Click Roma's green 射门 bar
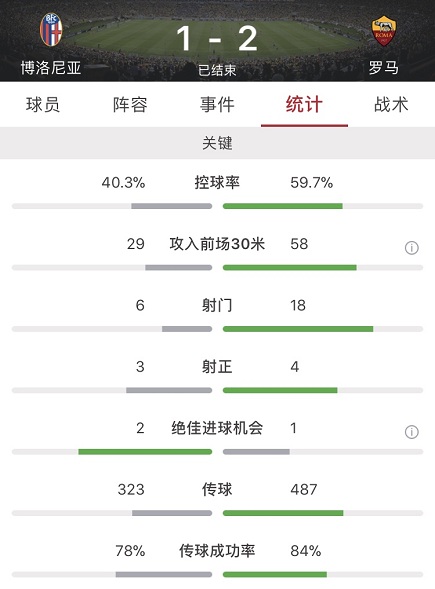This screenshot has height=589, width=435. pos(298,329)
